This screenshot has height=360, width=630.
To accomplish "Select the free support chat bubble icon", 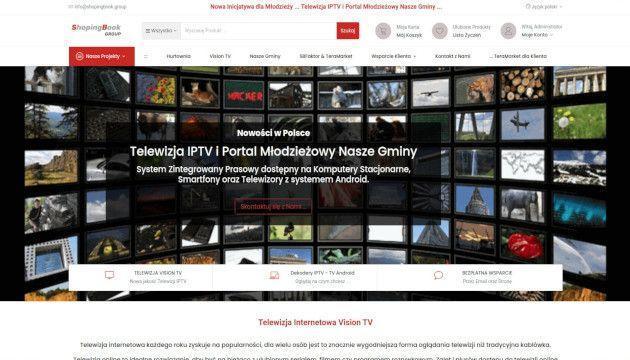I will 438,275.
